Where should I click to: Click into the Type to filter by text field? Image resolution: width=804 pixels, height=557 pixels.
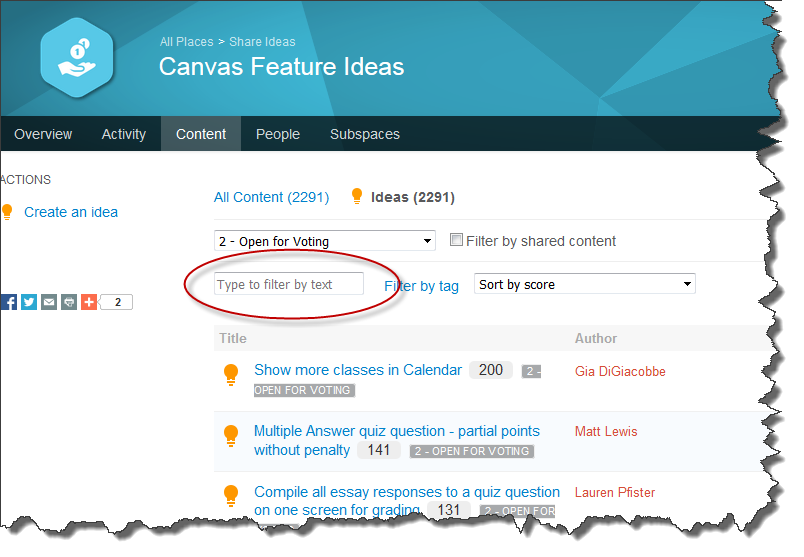coord(289,284)
